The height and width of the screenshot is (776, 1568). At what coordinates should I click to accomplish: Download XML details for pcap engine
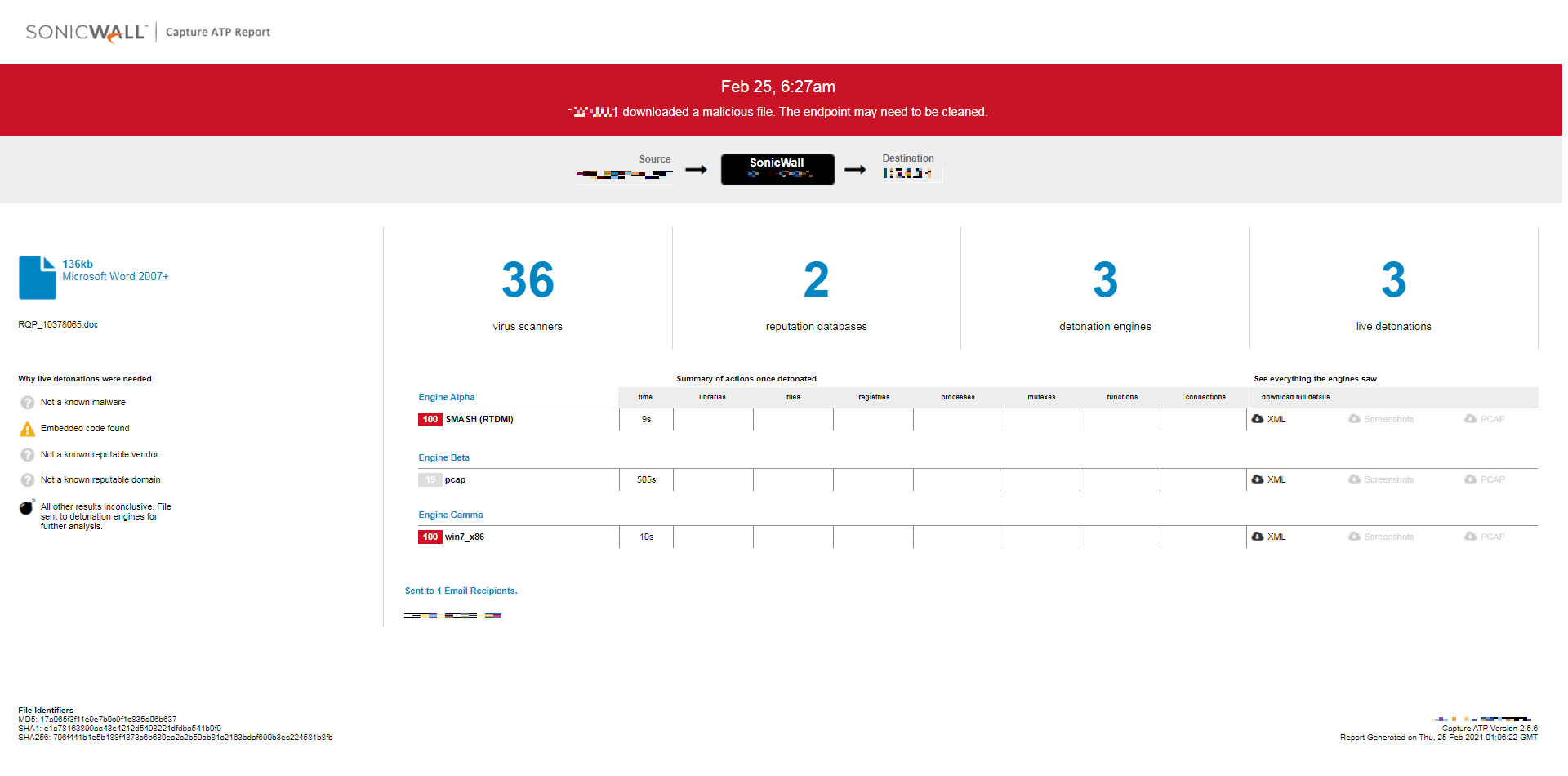point(1276,480)
